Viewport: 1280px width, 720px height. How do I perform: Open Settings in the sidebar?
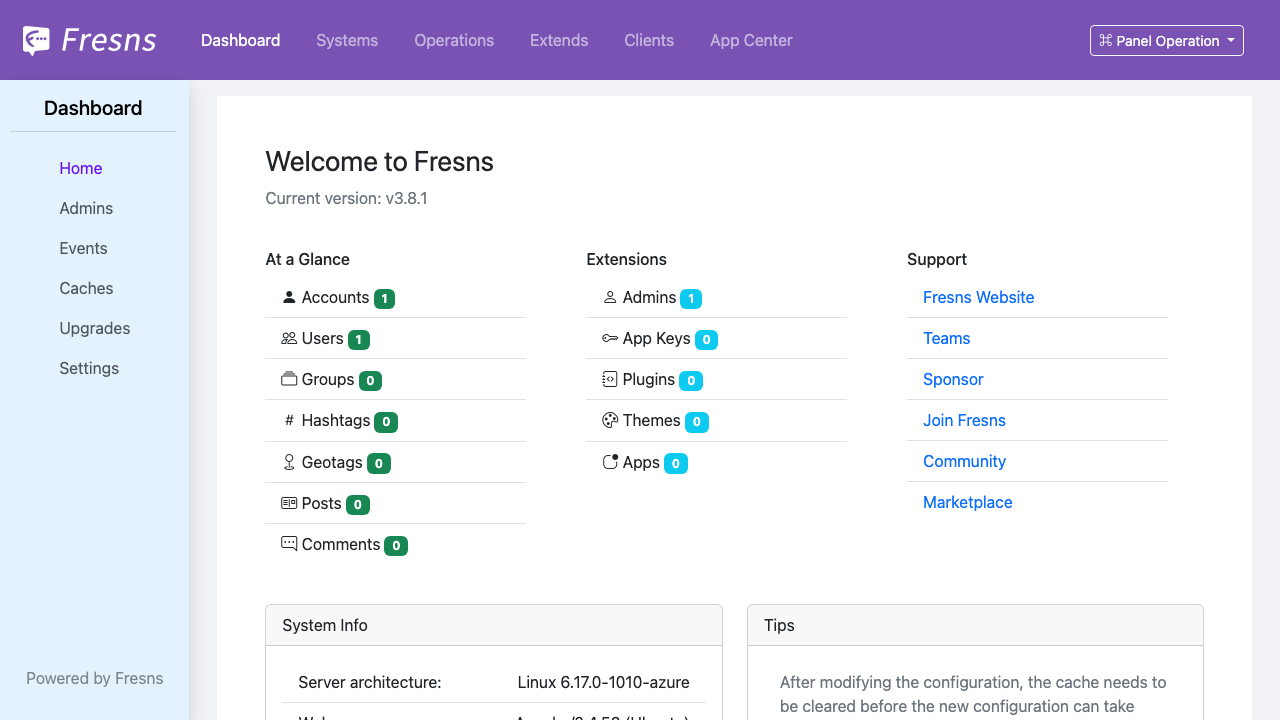(x=89, y=368)
